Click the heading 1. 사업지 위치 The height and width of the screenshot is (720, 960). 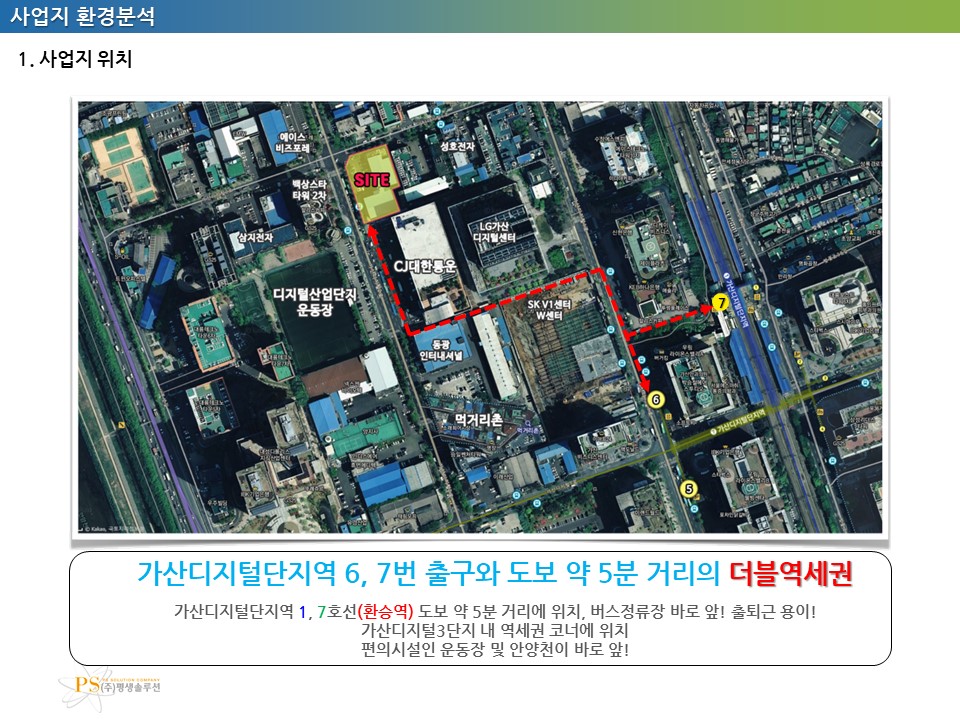(x=75, y=59)
